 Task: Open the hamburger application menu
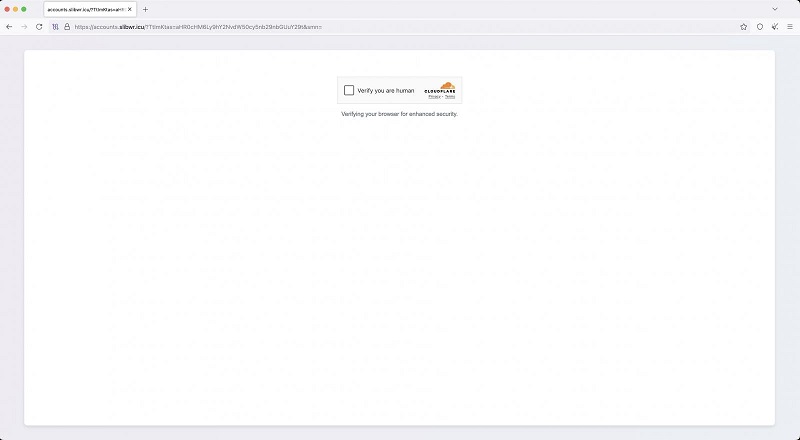coord(789,27)
